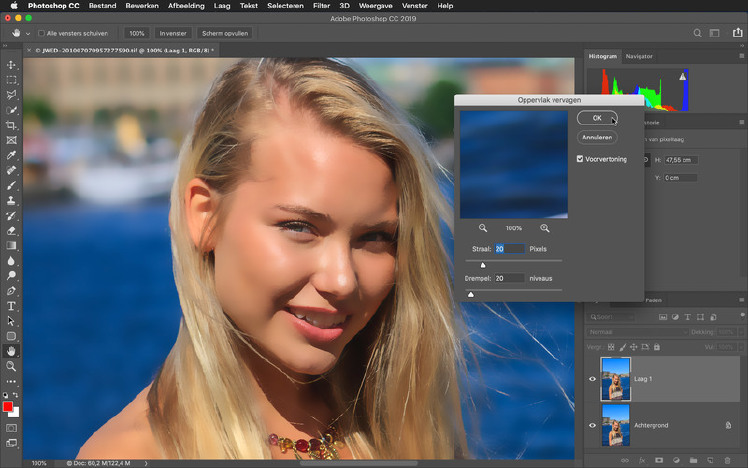
Task: Change screen mode icon at toolbar bottom
Action: 11,443
